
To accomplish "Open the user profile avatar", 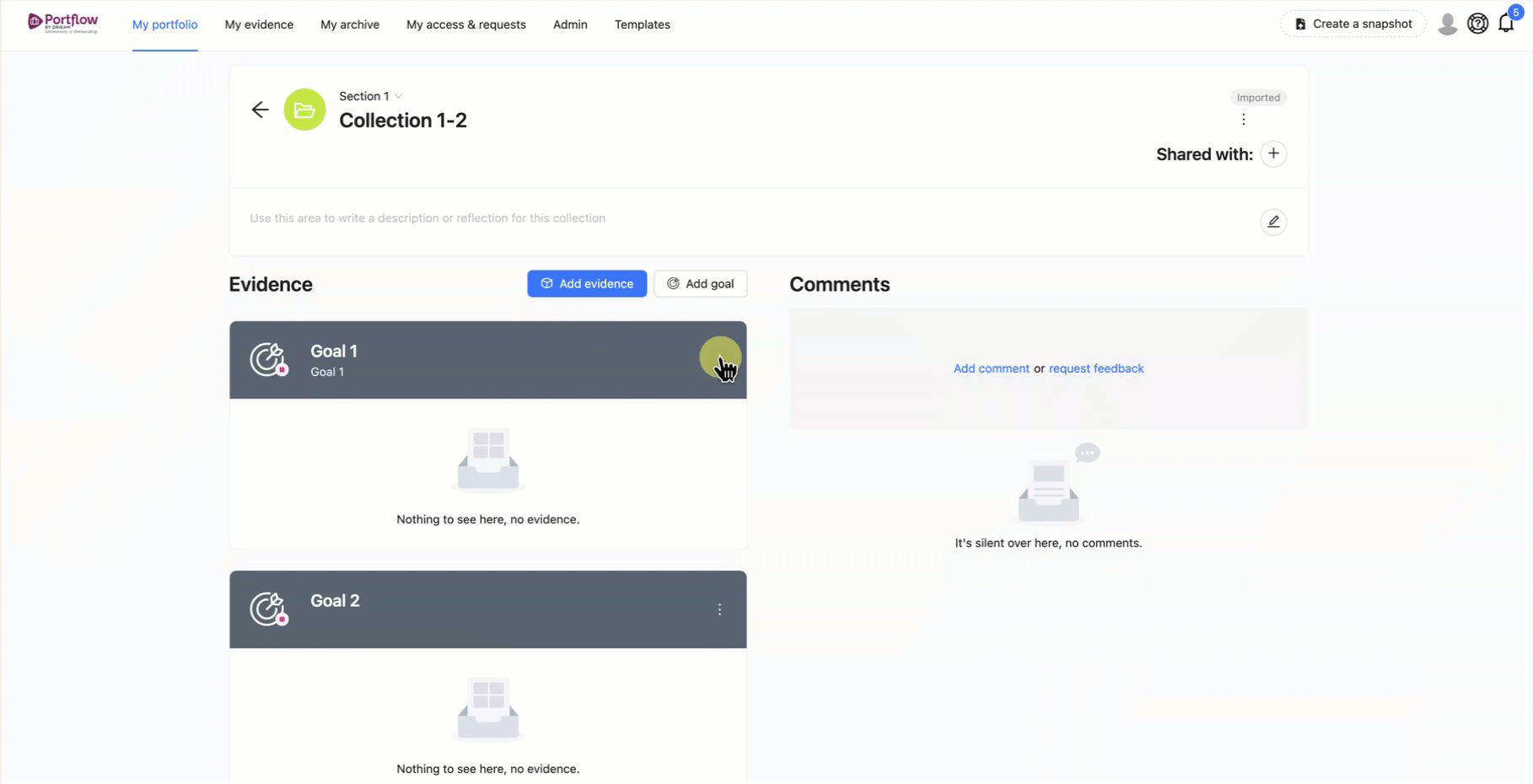I will tap(1448, 24).
